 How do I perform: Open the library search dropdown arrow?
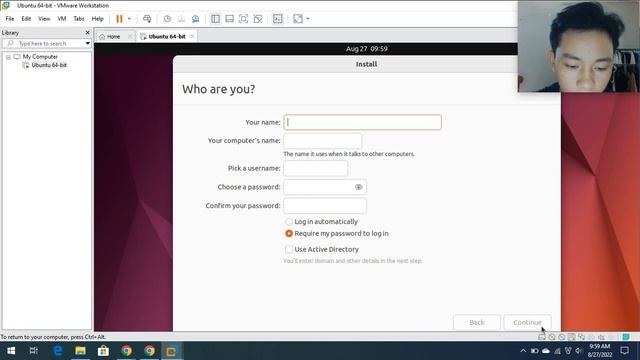[x=87, y=43]
